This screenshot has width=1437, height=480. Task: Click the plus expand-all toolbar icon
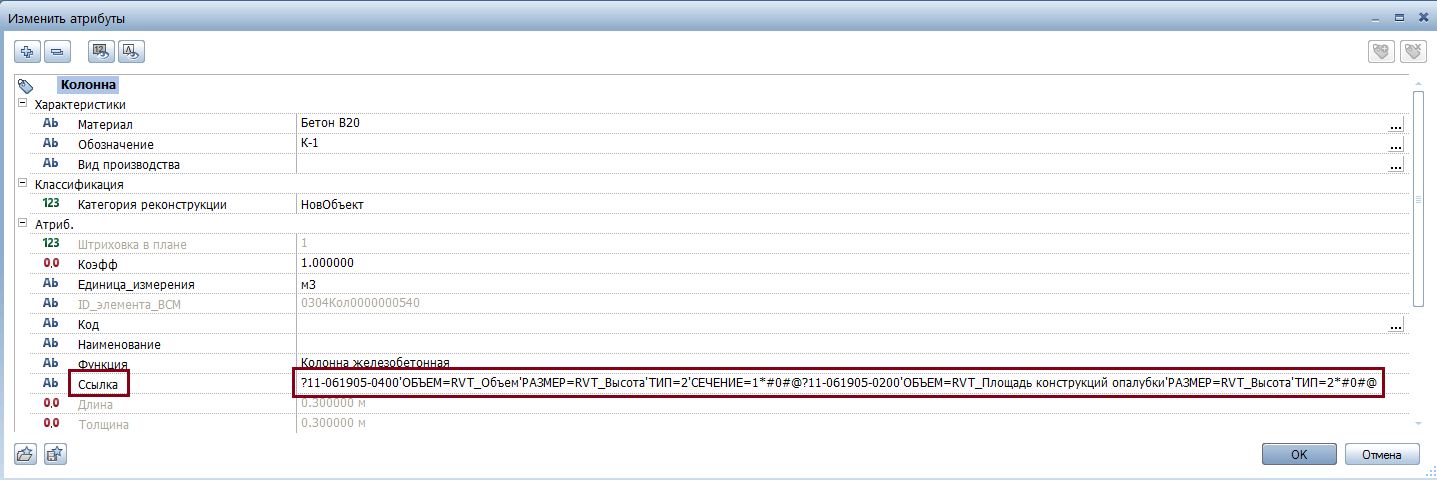27,50
